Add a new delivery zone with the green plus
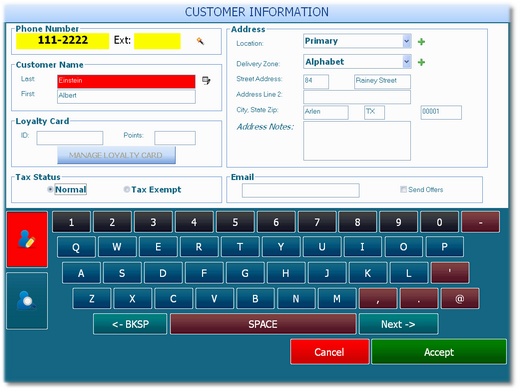 (421, 62)
